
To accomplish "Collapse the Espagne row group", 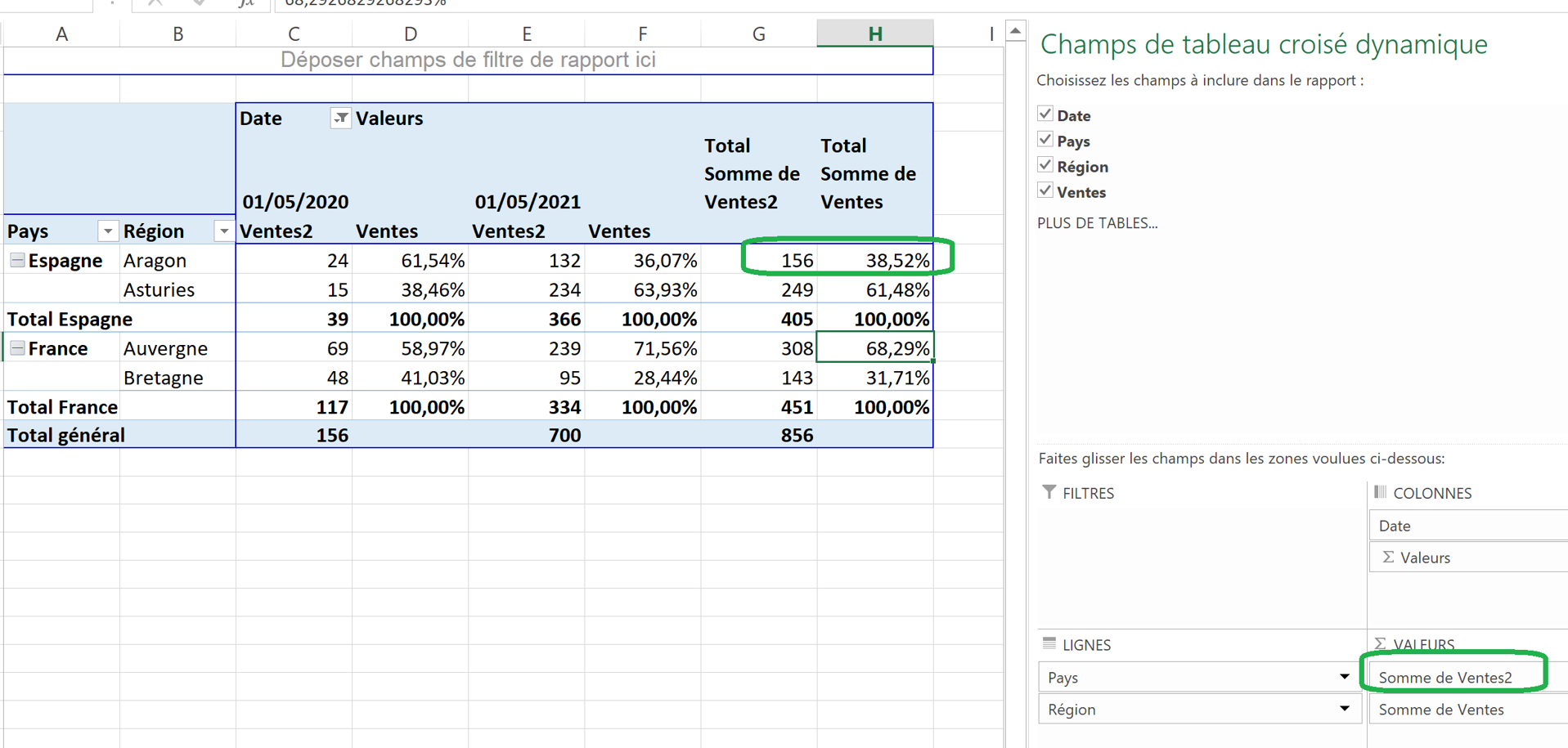I will click(x=17, y=260).
